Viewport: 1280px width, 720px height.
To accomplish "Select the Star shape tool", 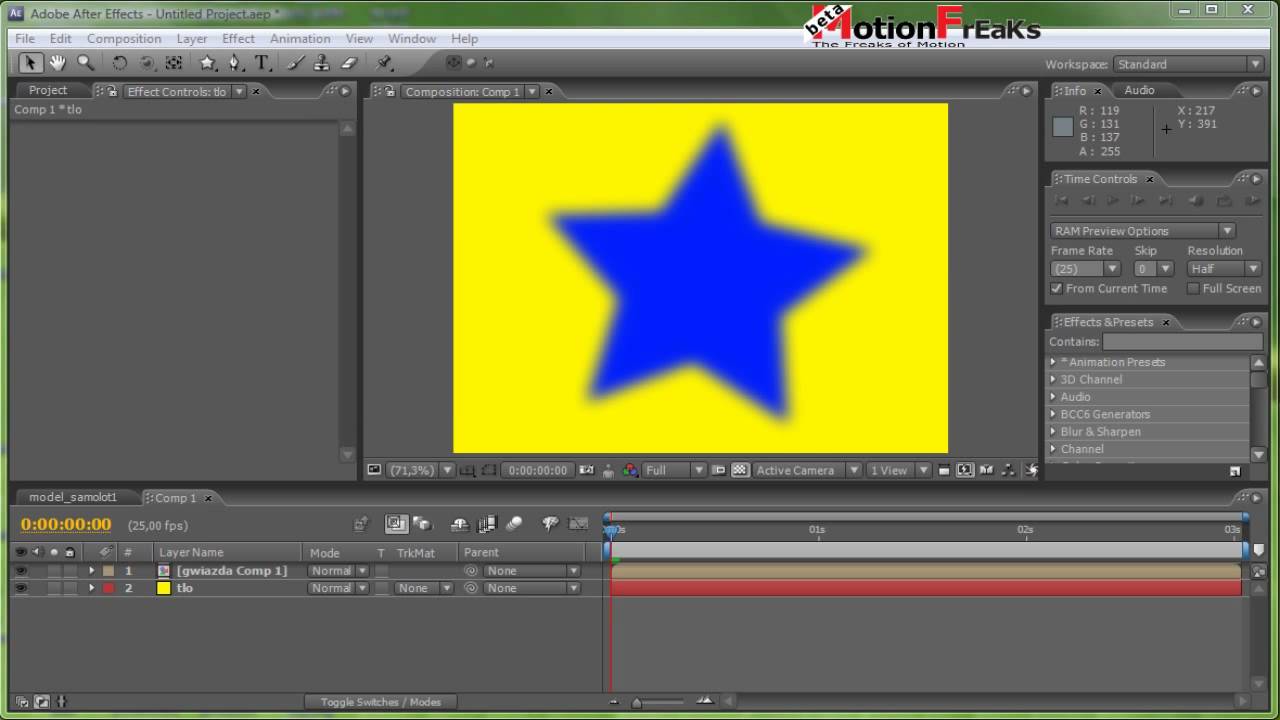I will [x=208, y=63].
